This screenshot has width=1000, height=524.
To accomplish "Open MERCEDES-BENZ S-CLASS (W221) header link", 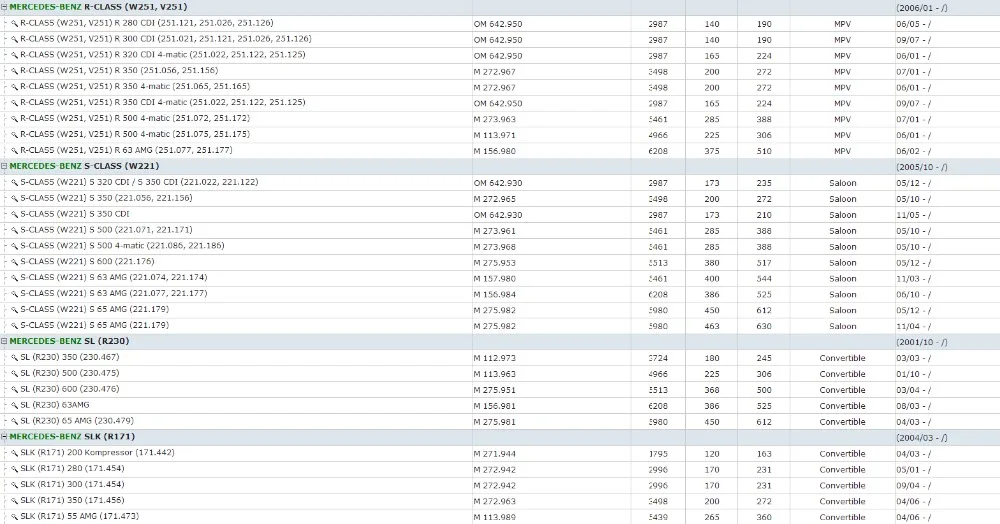I will click(84, 166).
